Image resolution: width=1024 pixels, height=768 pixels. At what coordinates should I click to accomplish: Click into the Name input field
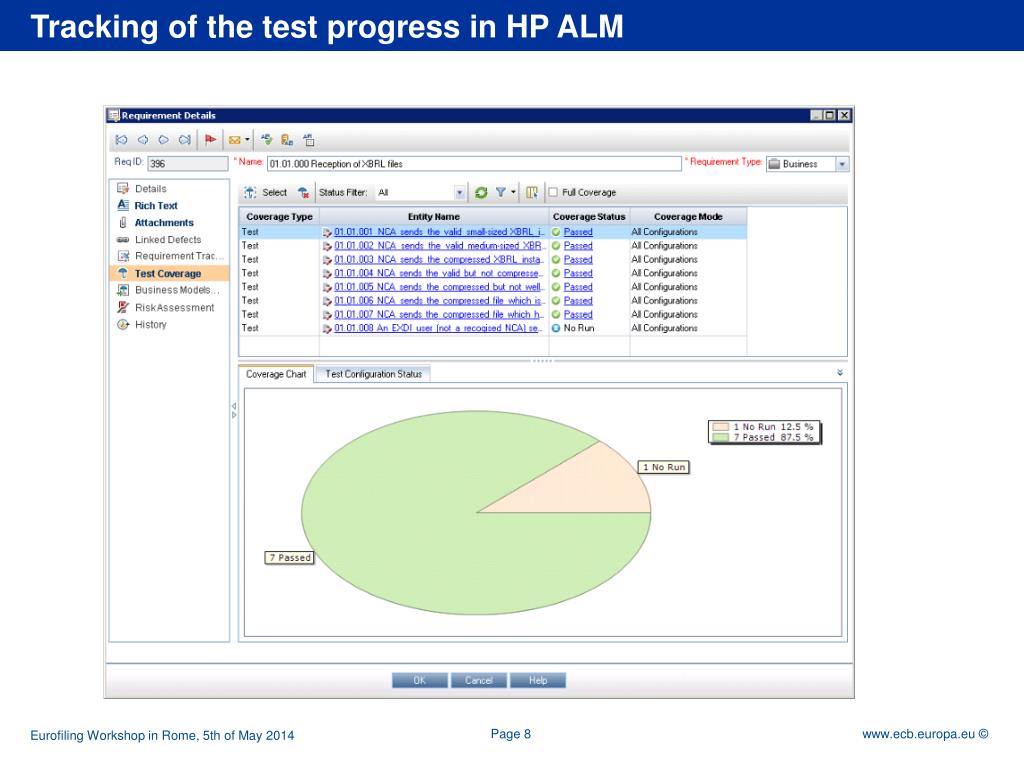[475, 164]
